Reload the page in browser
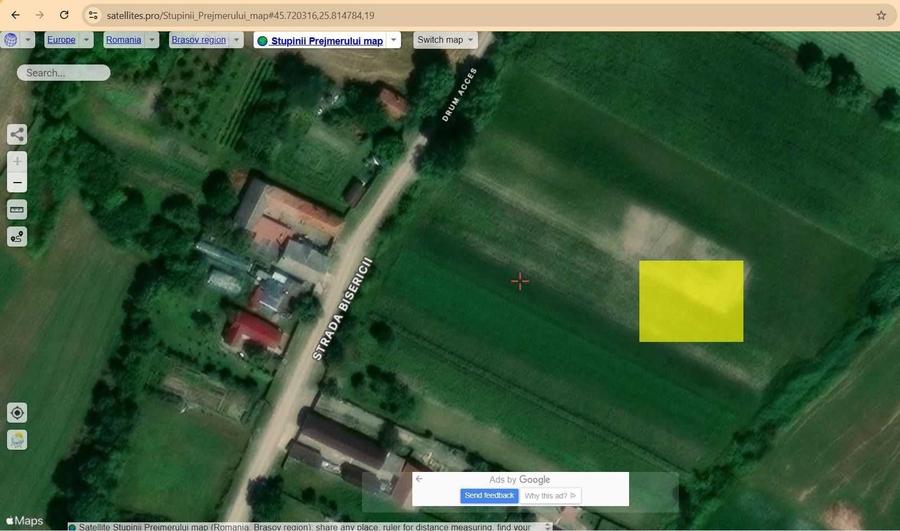Screen dimensions: 900x531 [x=64, y=15]
